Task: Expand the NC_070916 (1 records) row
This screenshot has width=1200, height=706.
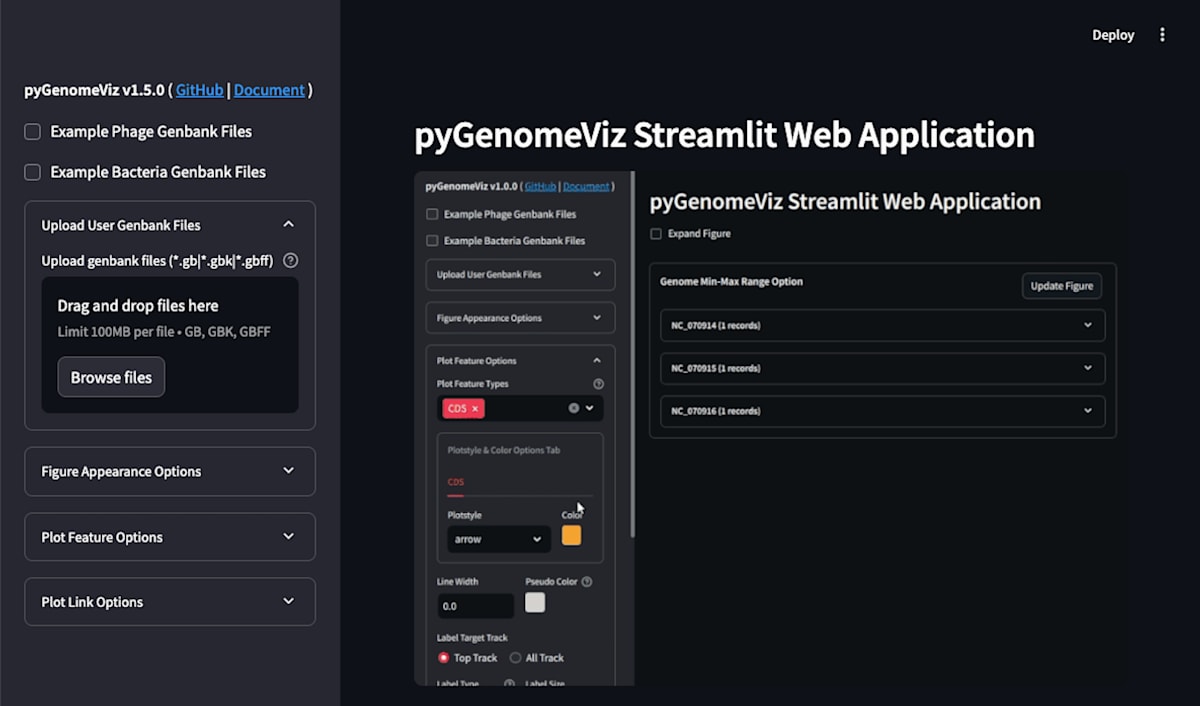Action: pos(882,411)
